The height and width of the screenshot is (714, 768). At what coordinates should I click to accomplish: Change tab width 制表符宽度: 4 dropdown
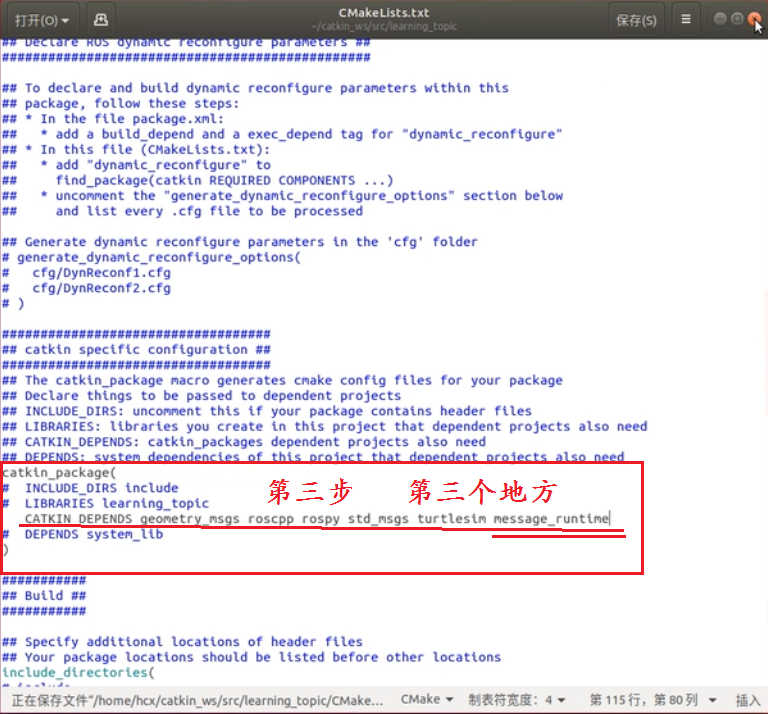point(516,700)
